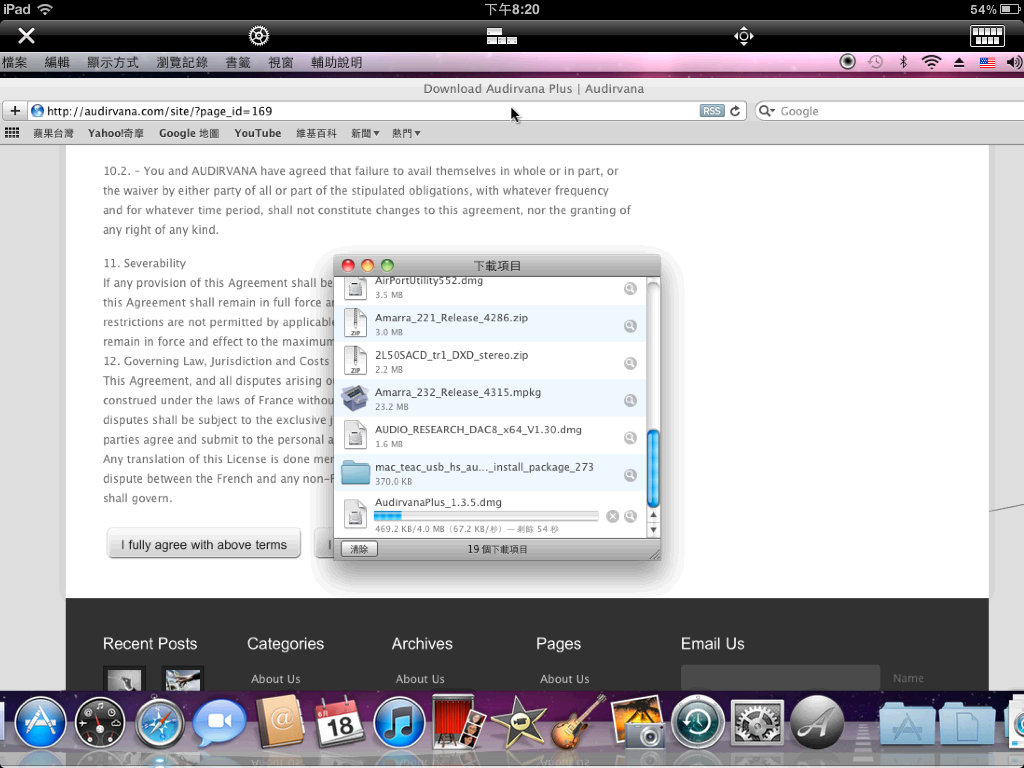Image resolution: width=1024 pixels, height=768 pixels.
Task: Expand the 新聞 bookmarks dropdown
Action: coord(365,133)
